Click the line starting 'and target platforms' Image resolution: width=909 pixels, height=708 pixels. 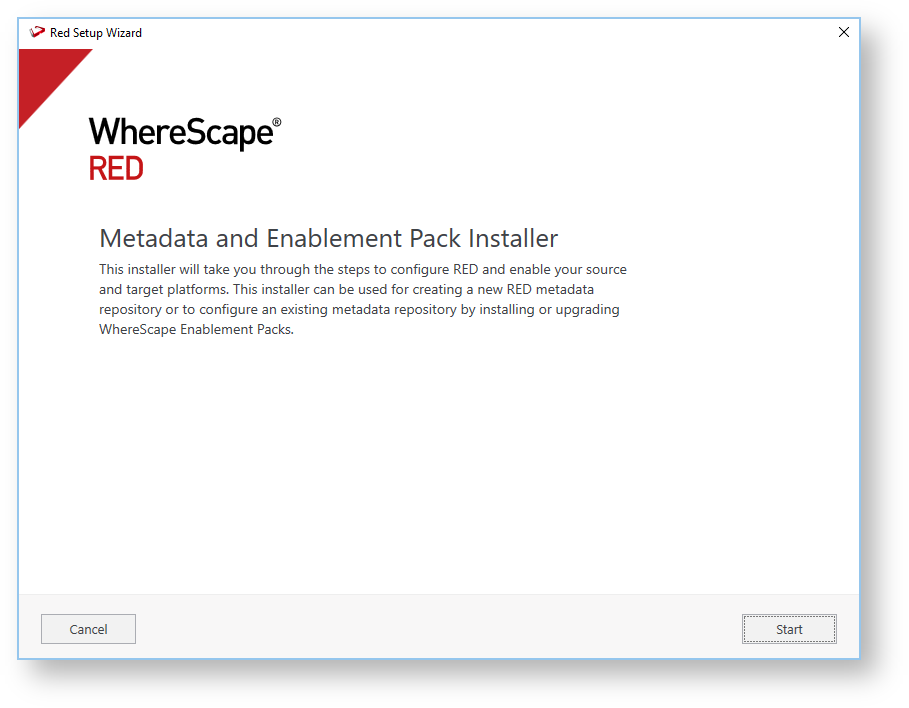347,289
